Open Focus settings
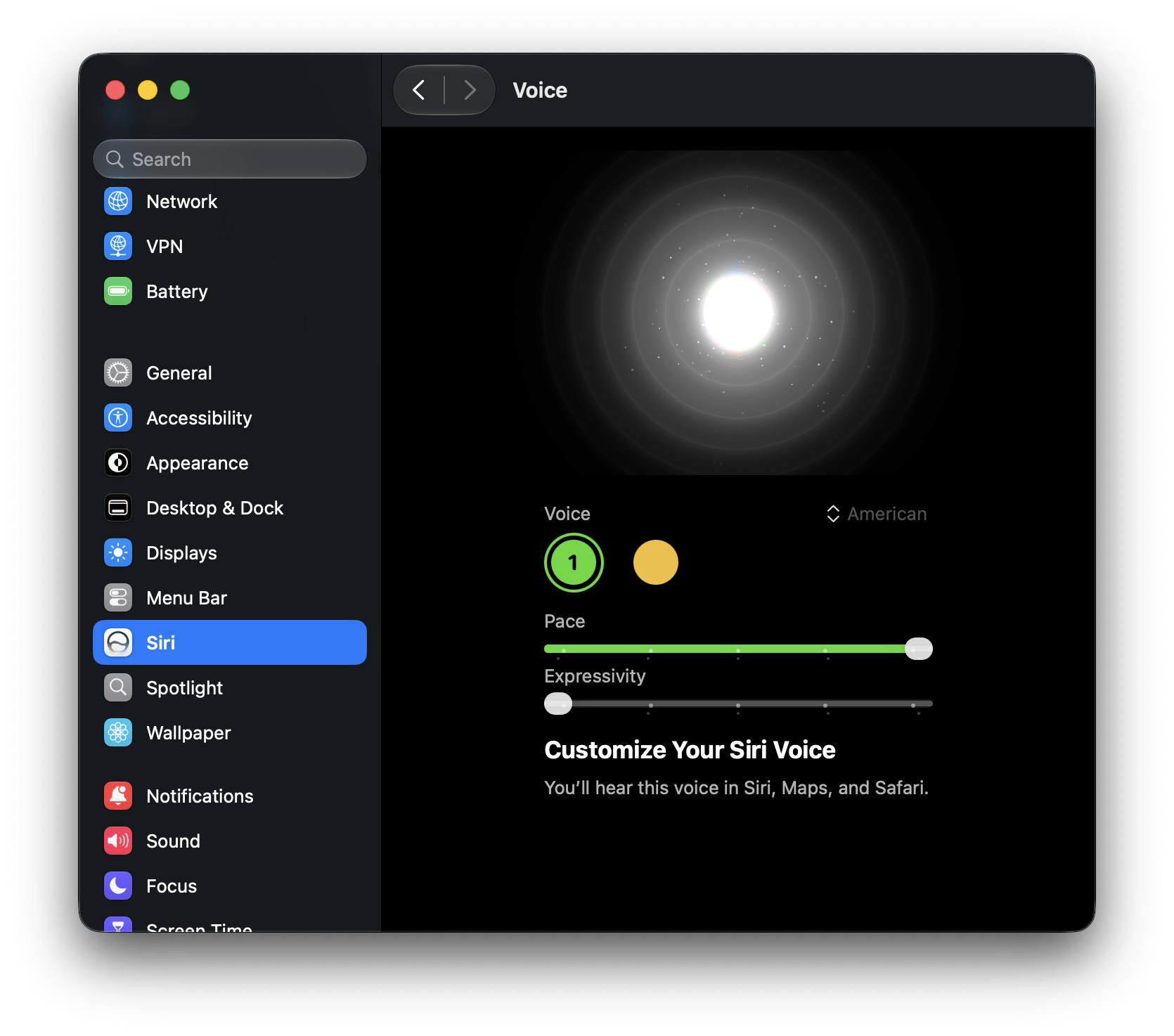The height and width of the screenshot is (1036, 1174). 230,886
